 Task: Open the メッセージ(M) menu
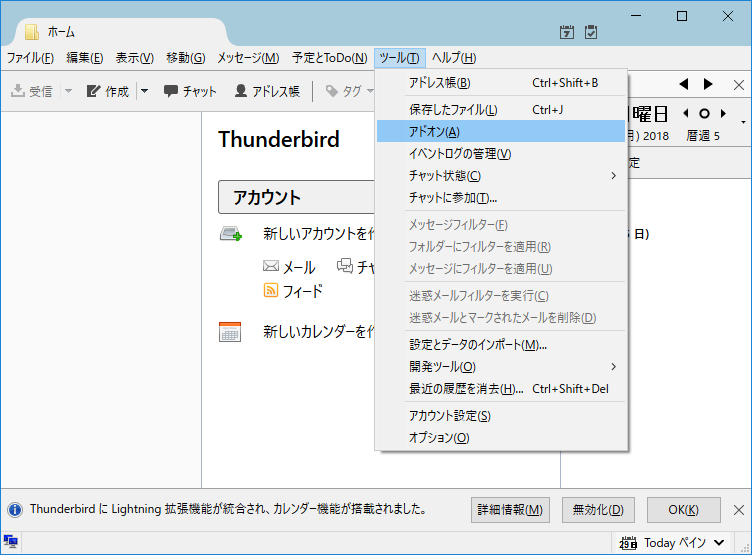[248, 58]
